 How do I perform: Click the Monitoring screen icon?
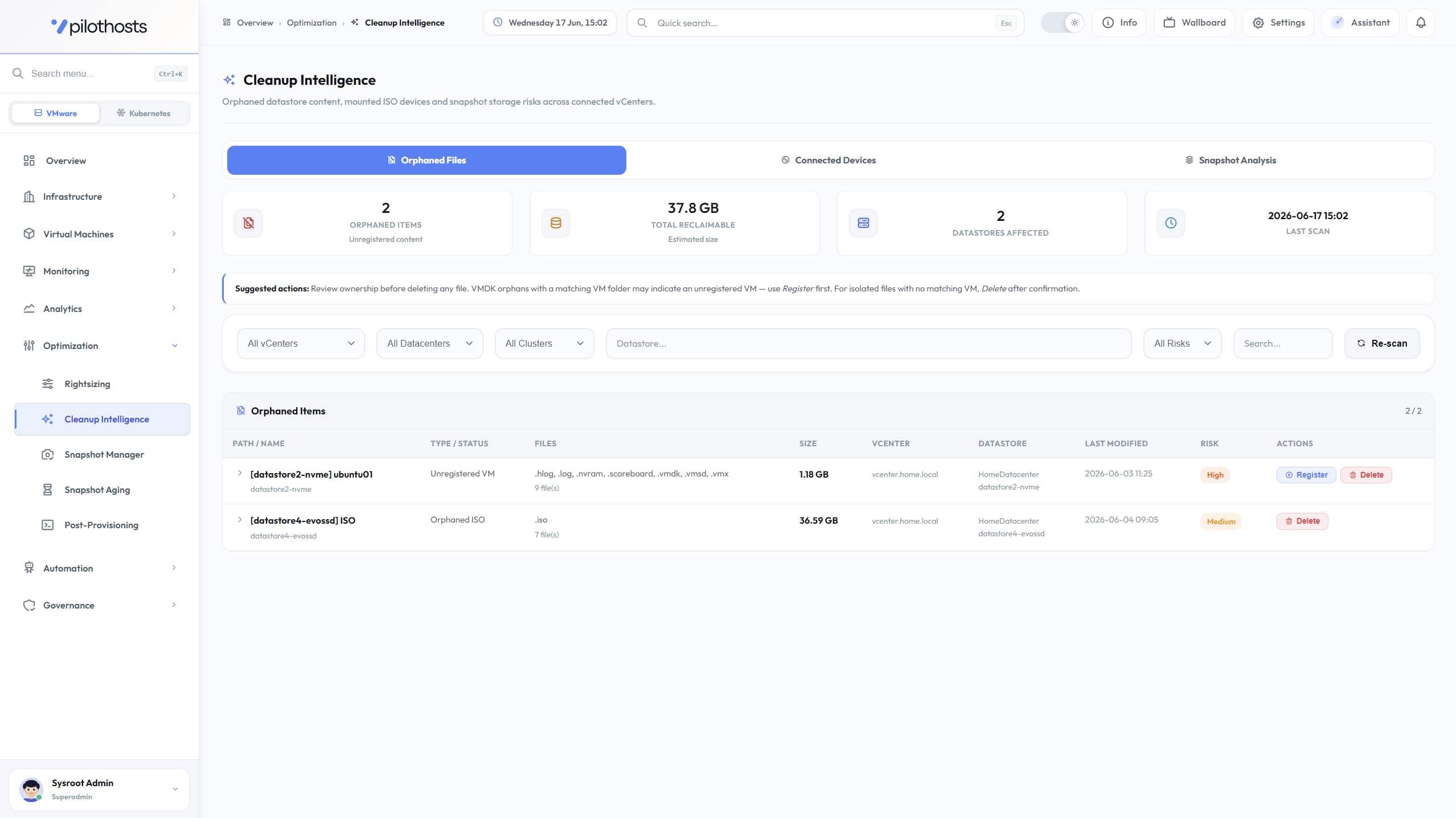[x=29, y=271]
